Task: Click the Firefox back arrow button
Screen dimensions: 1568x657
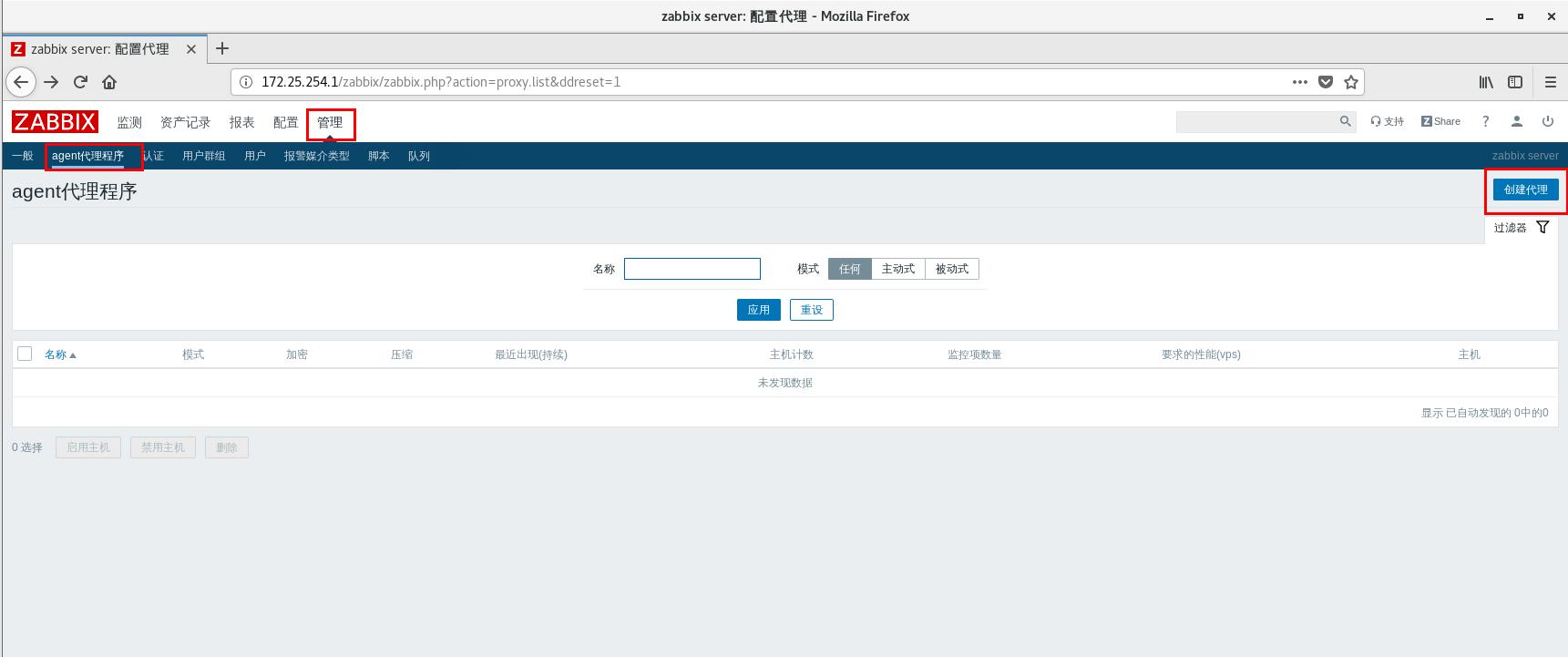Action: pyautogui.click(x=21, y=82)
